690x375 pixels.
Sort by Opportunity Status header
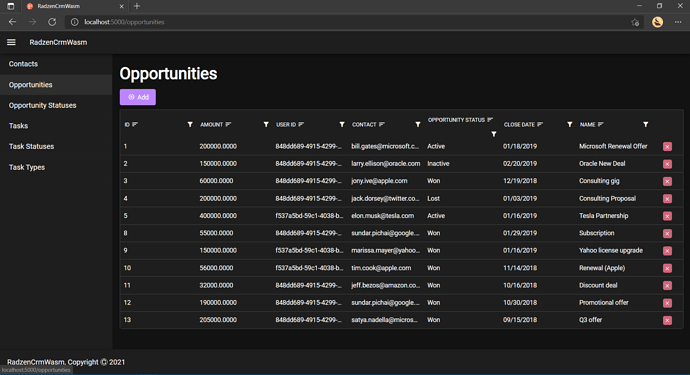460,120
